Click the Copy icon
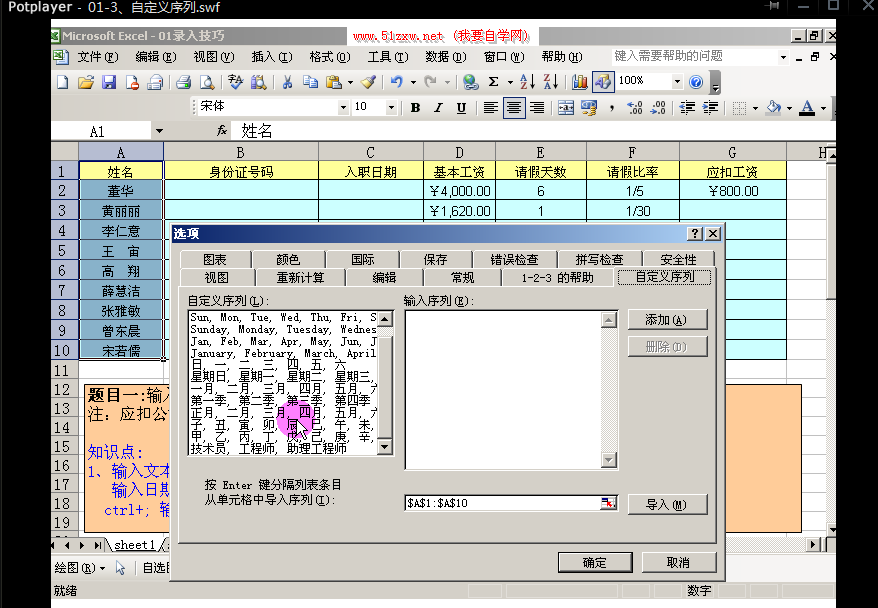This screenshot has height=608, width=878. [x=310, y=82]
